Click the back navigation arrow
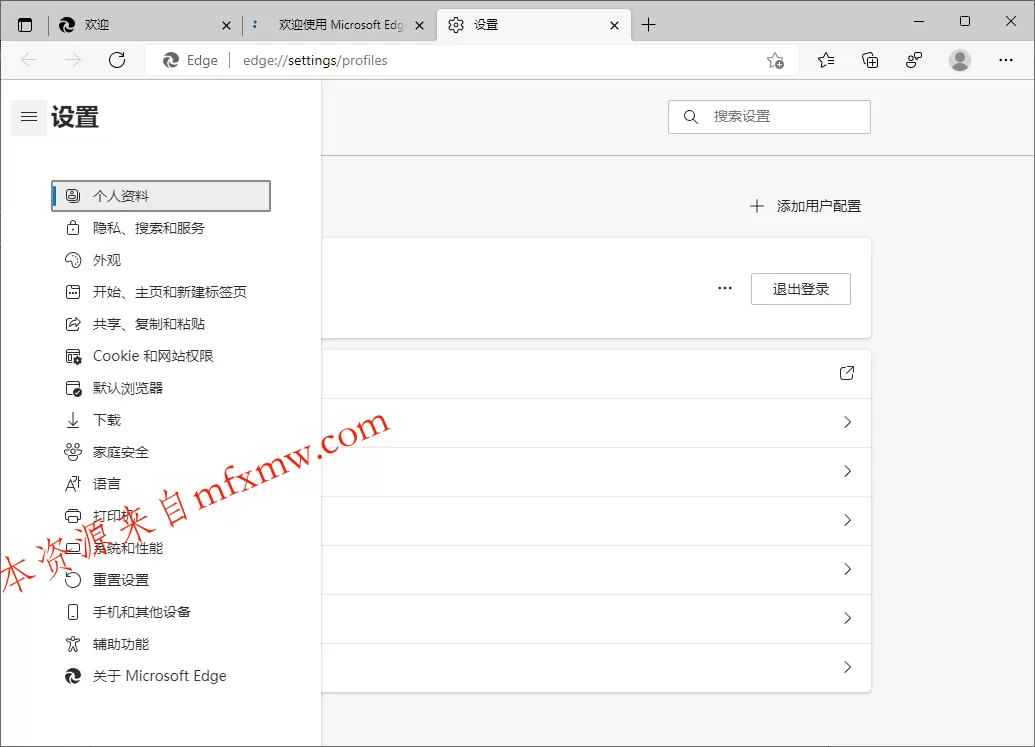 pos(28,60)
